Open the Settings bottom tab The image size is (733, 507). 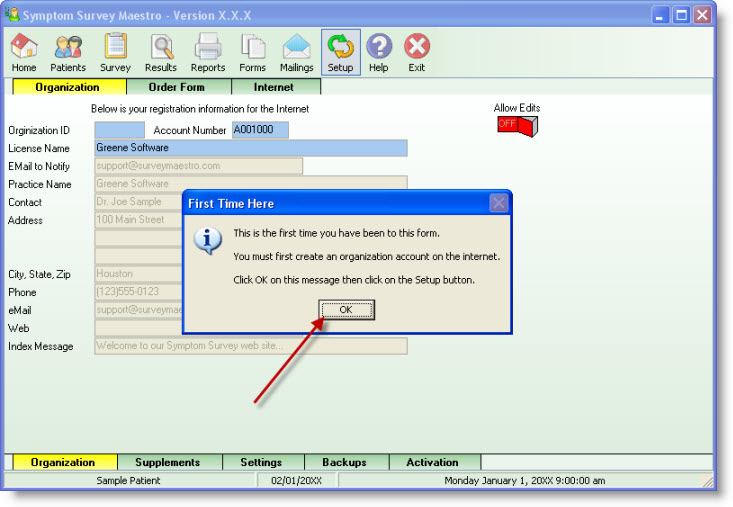(x=260, y=462)
